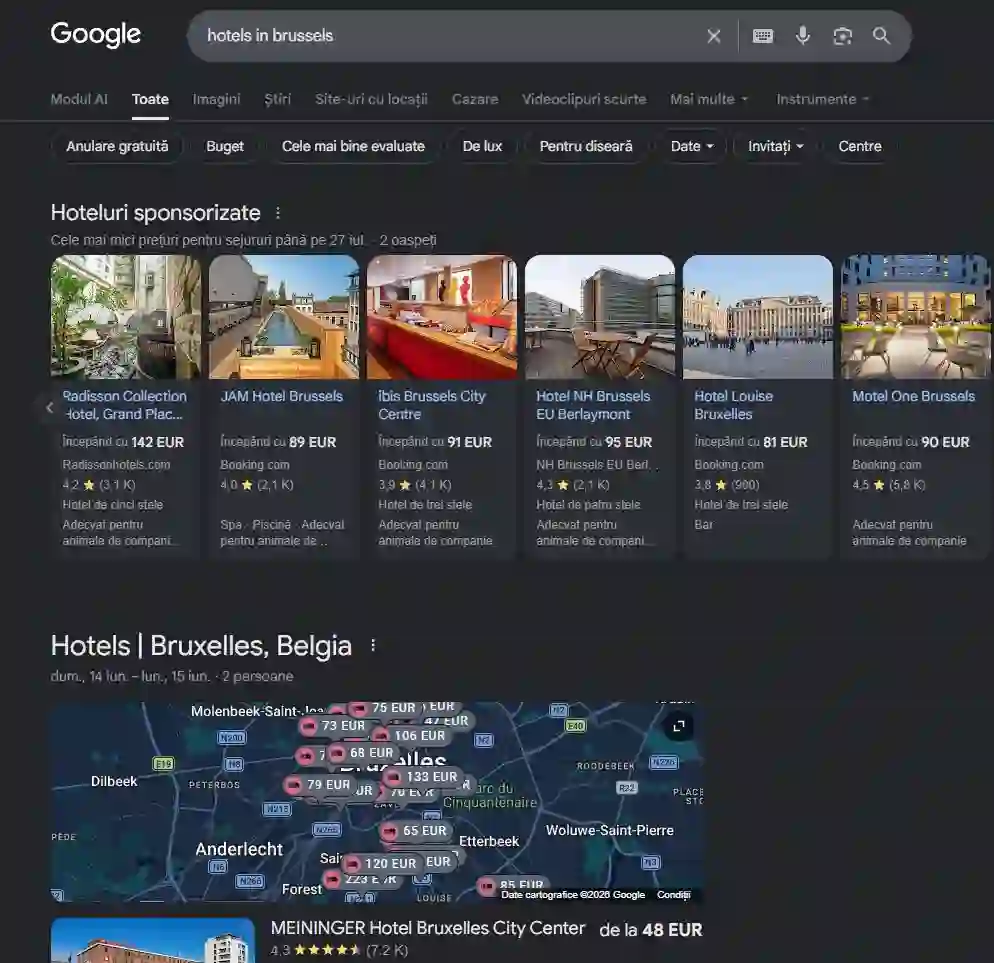Click the 106 EUR hotel pin on map
Image resolution: width=994 pixels, height=963 pixels.
[x=411, y=736]
